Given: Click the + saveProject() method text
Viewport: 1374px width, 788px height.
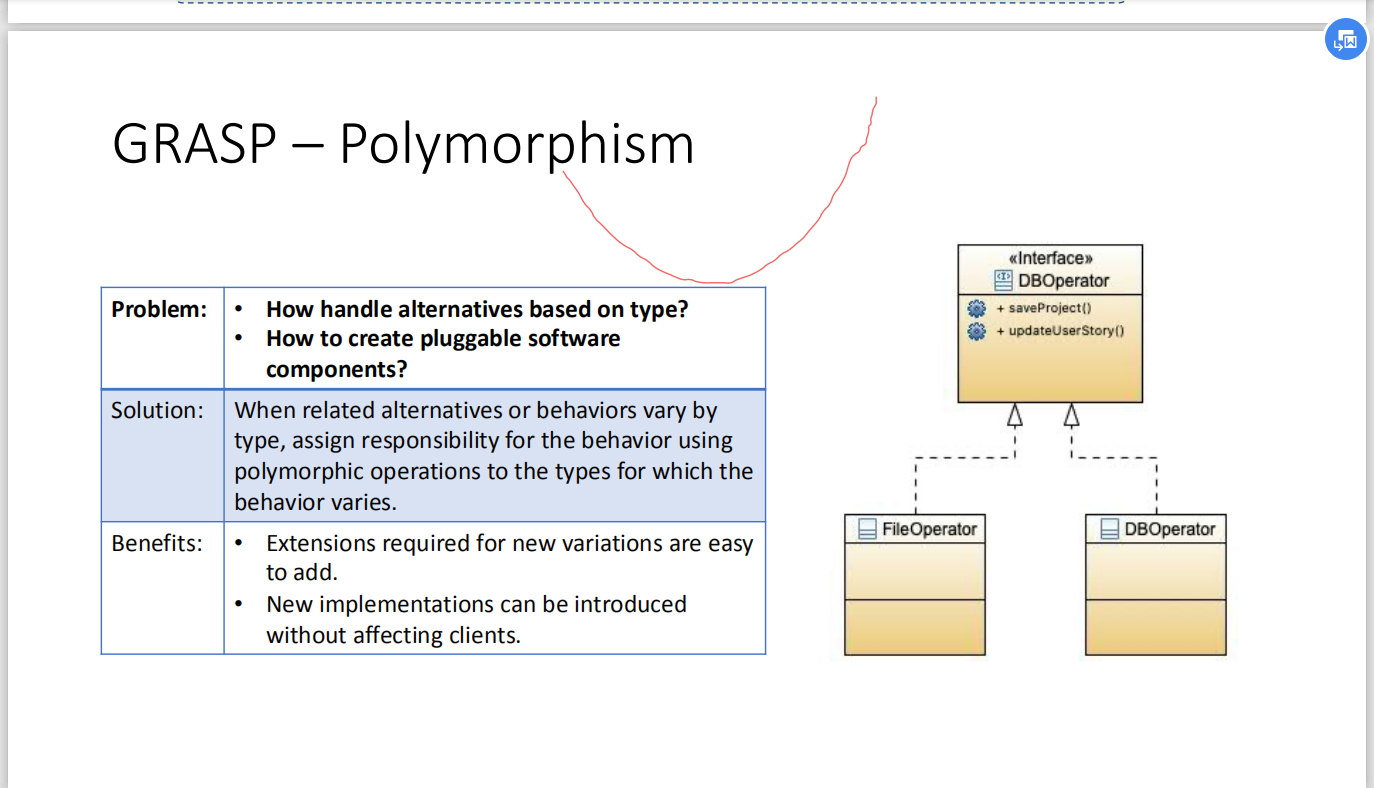Looking at the screenshot, I should coord(1043,309).
